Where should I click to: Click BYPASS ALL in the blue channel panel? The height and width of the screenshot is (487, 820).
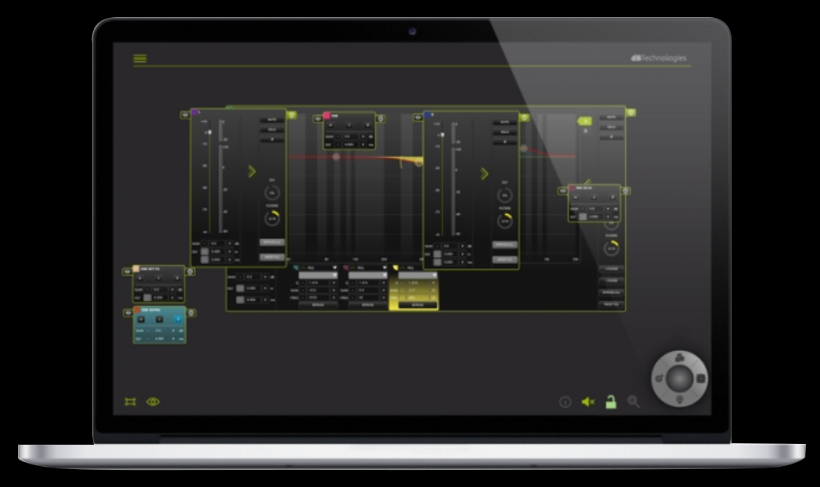tap(505, 245)
